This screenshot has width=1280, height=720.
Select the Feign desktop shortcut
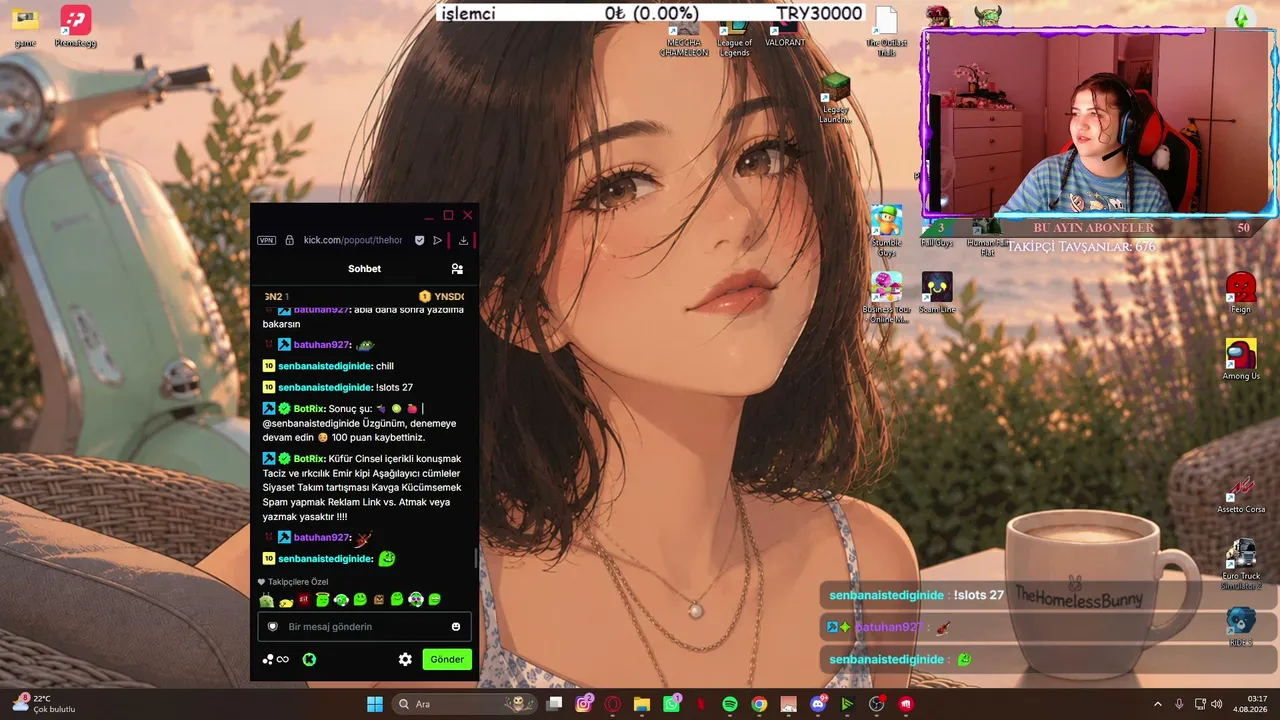[1241, 293]
